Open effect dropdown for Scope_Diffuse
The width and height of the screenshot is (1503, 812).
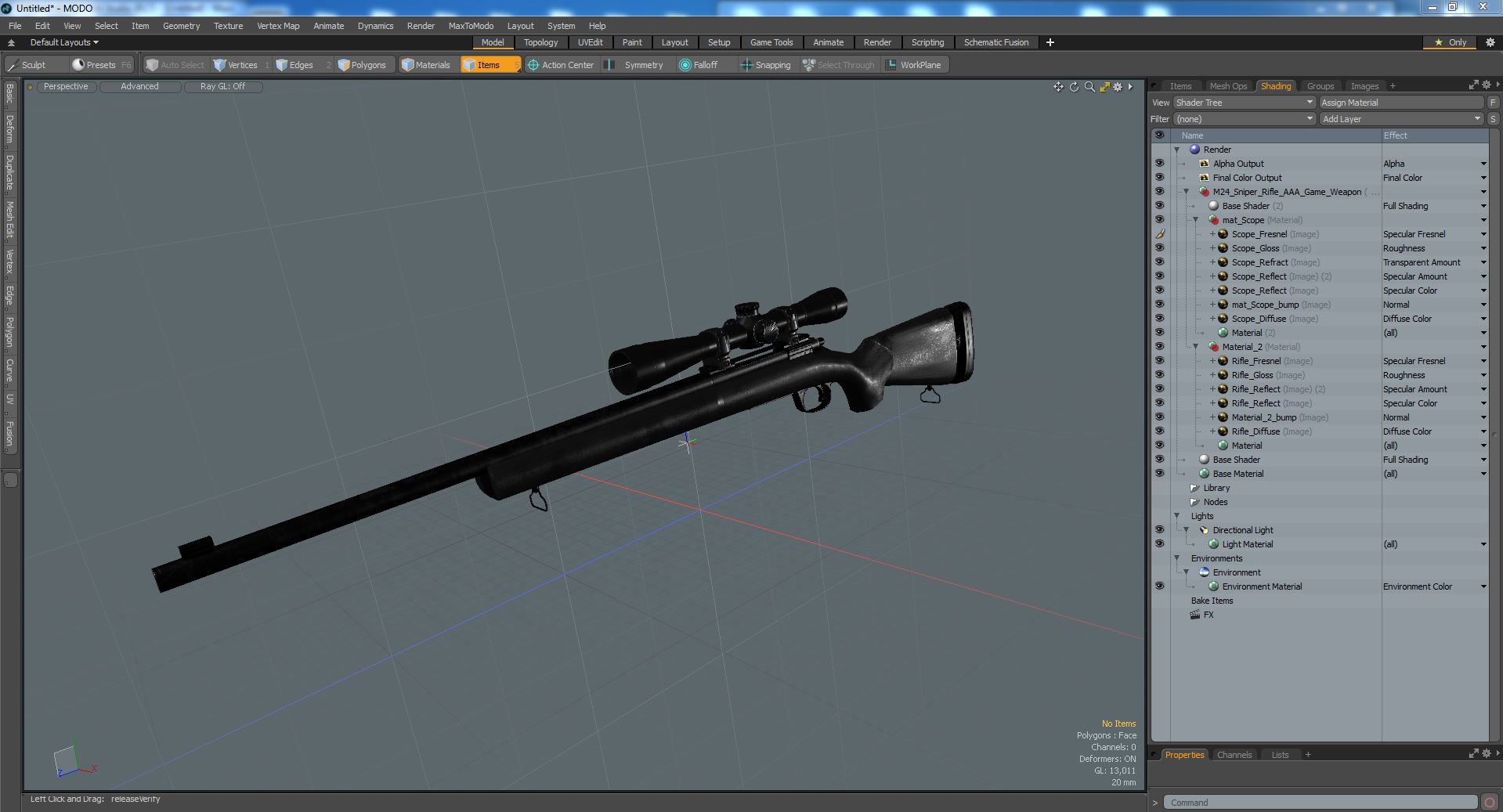(x=1483, y=319)
